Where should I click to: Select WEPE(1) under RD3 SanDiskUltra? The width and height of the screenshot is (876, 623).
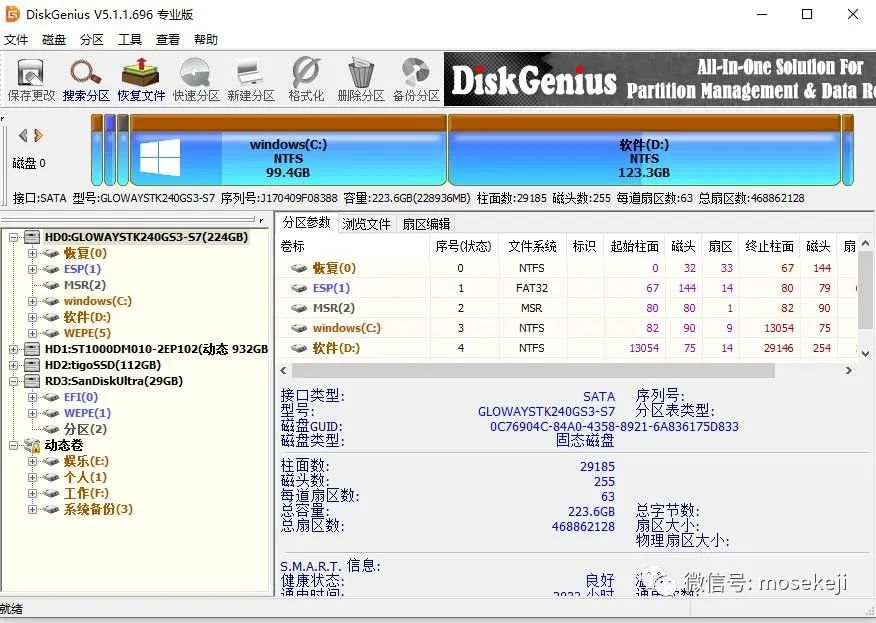(x=87, y=413)
